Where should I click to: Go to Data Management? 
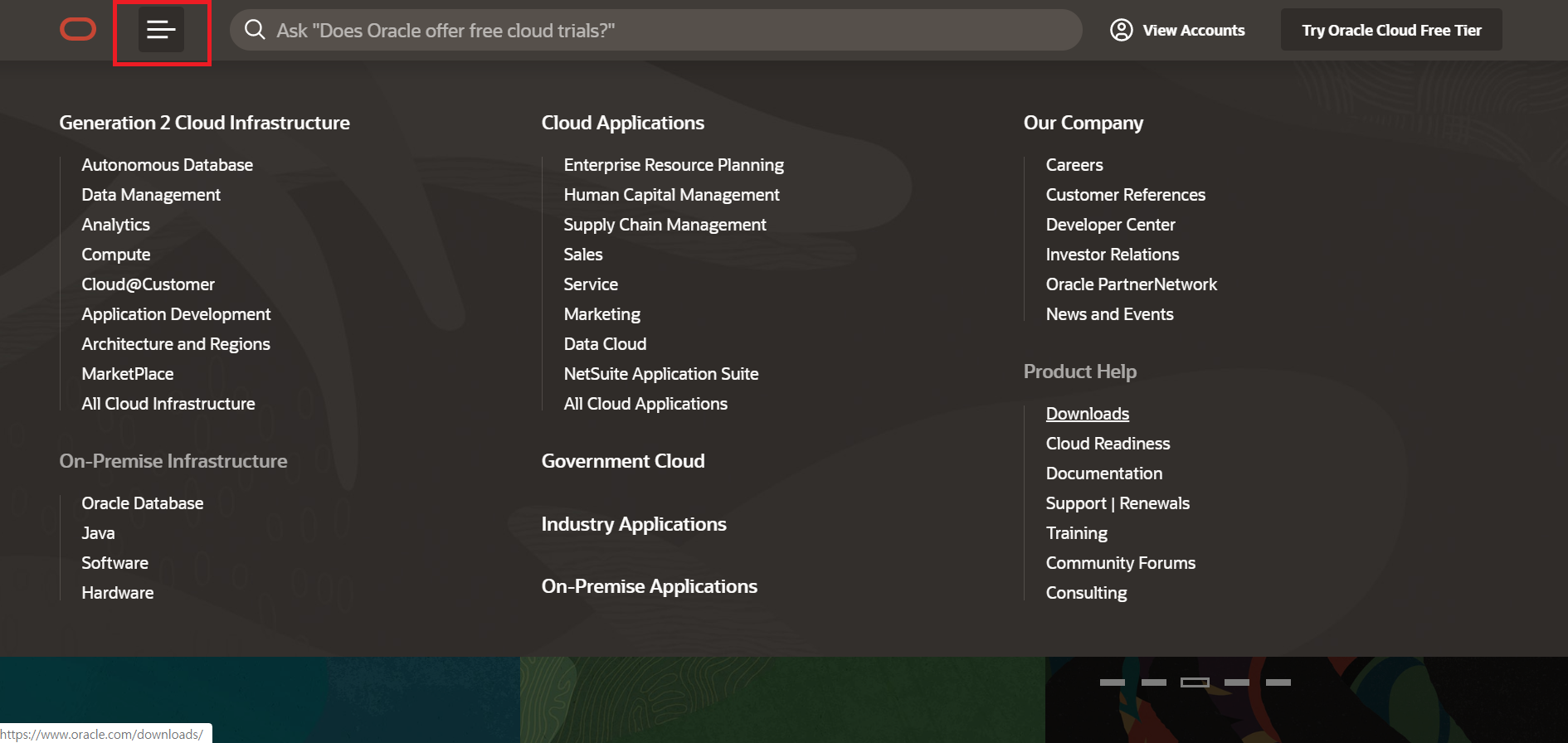[151, 195]
